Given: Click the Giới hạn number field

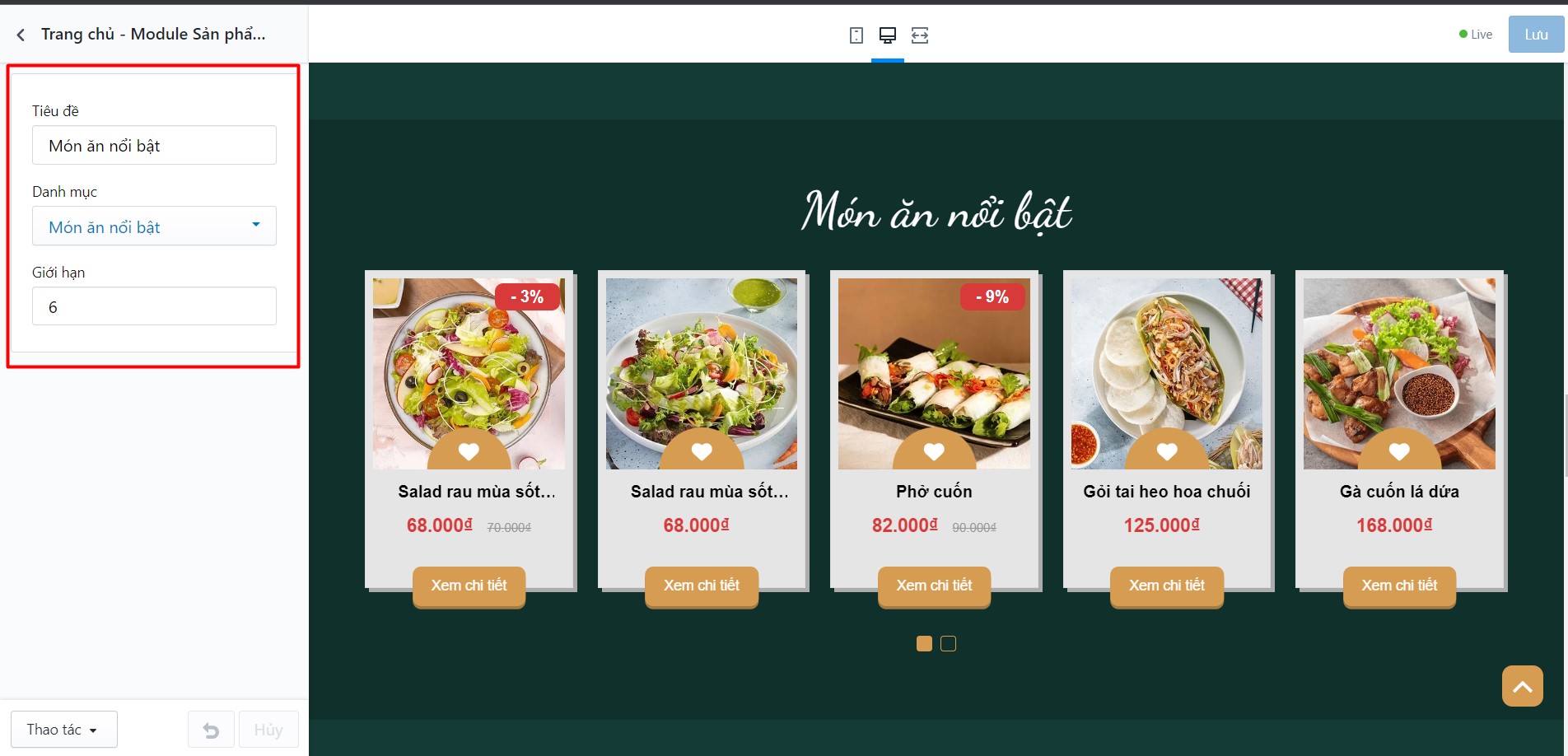Looking at the screenshot, I should point(154,306).
